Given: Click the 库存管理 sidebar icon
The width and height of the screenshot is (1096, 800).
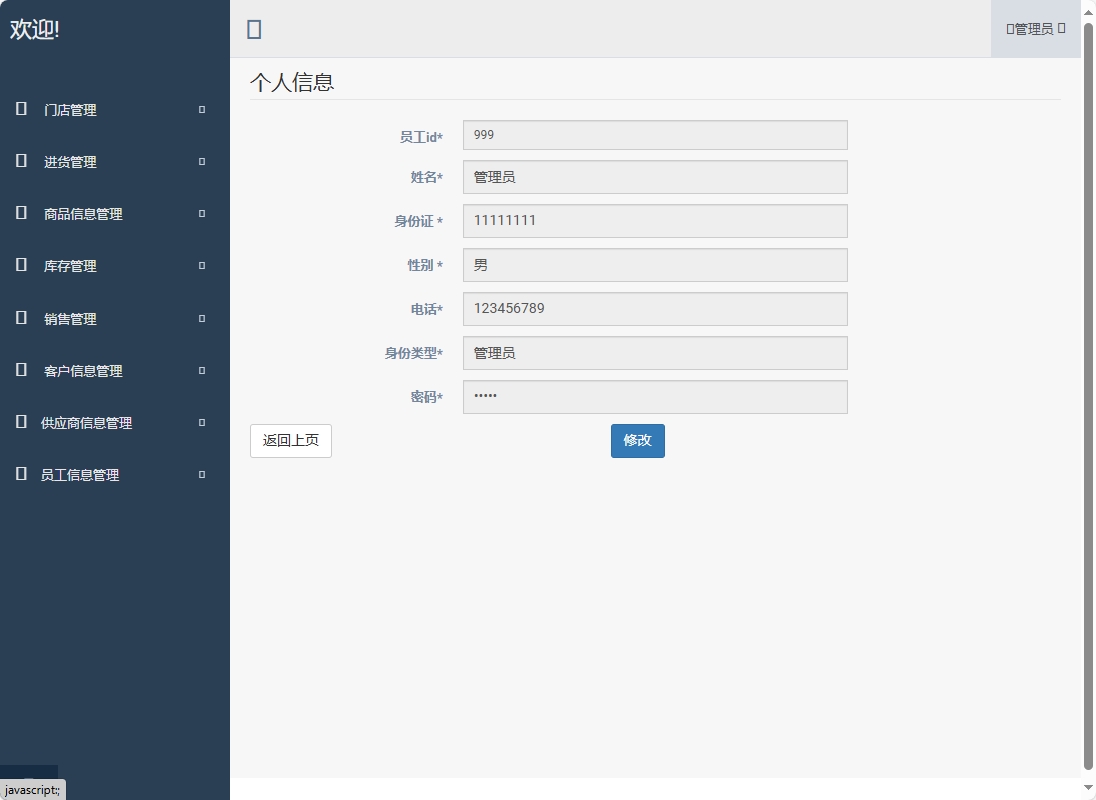Looking at the screenshot, I should point(21,265).
